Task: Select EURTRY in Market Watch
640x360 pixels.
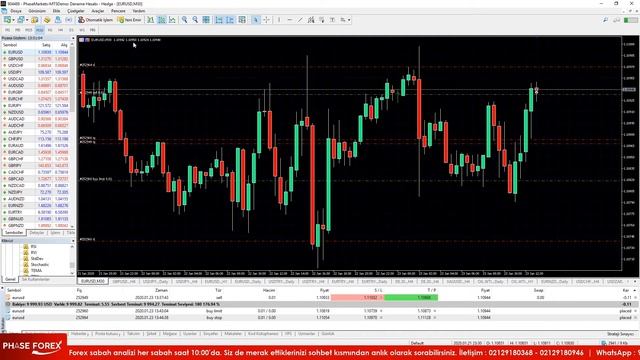Action: [x=36, y=212]
